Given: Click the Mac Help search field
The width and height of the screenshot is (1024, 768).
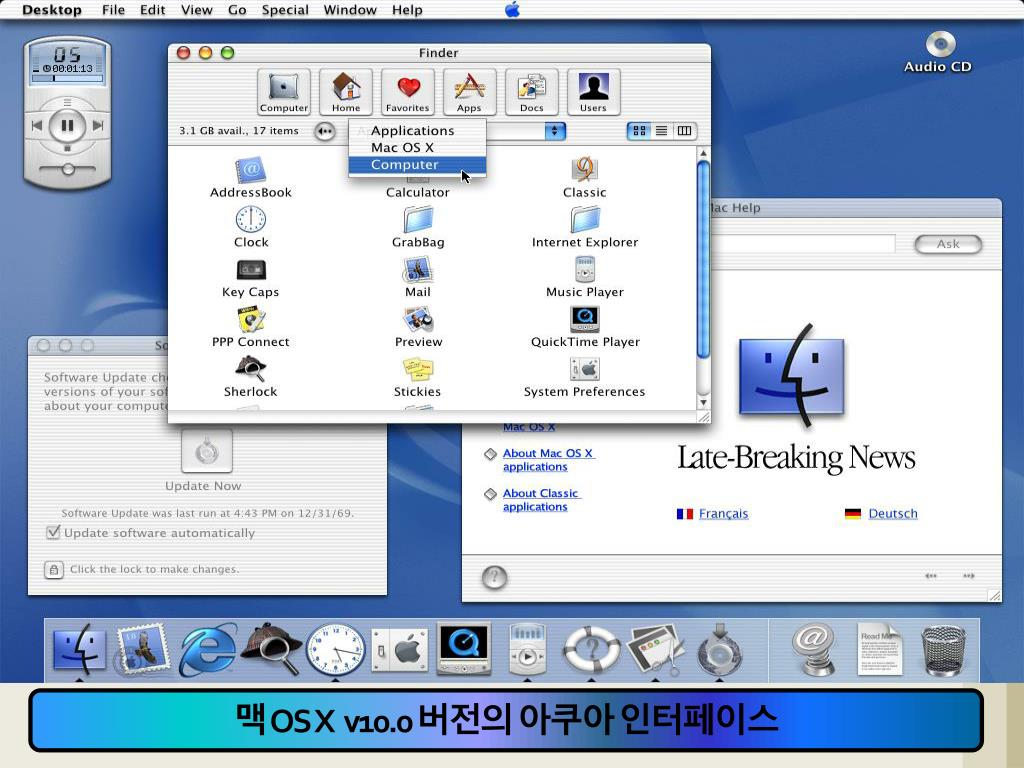Looking at the screenshot, I should click(803, 244).
